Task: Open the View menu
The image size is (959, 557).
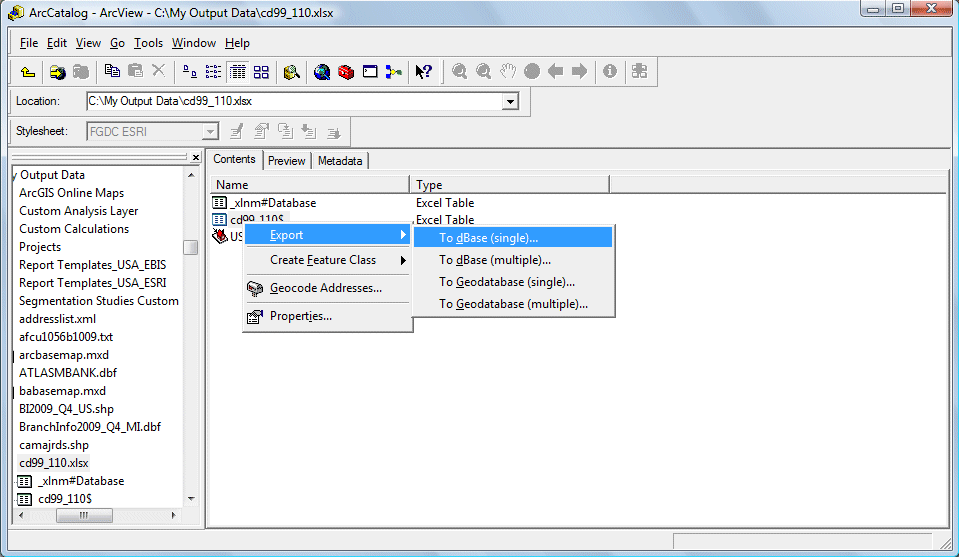Action: pos(88,43)
